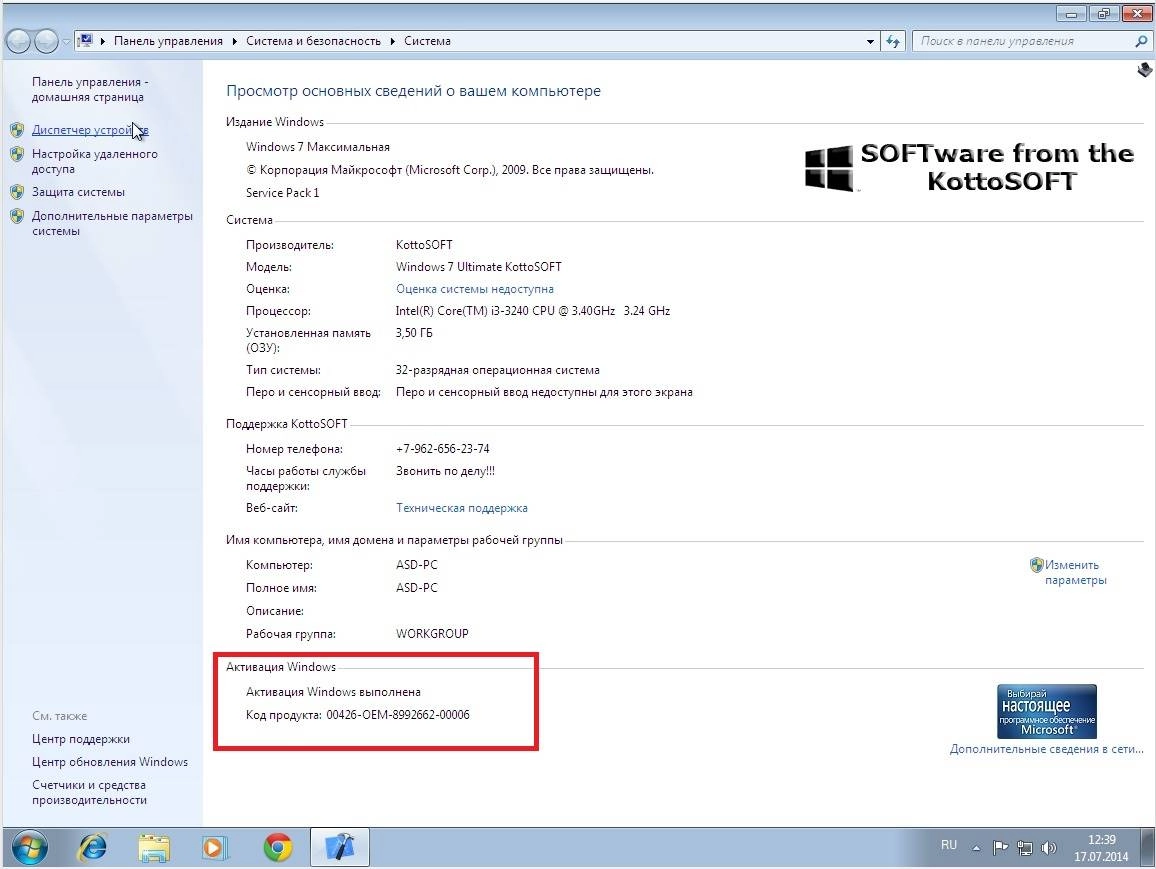1156x869 pixels.
Task: Click RU language indicator
Action: coord(948,845)
